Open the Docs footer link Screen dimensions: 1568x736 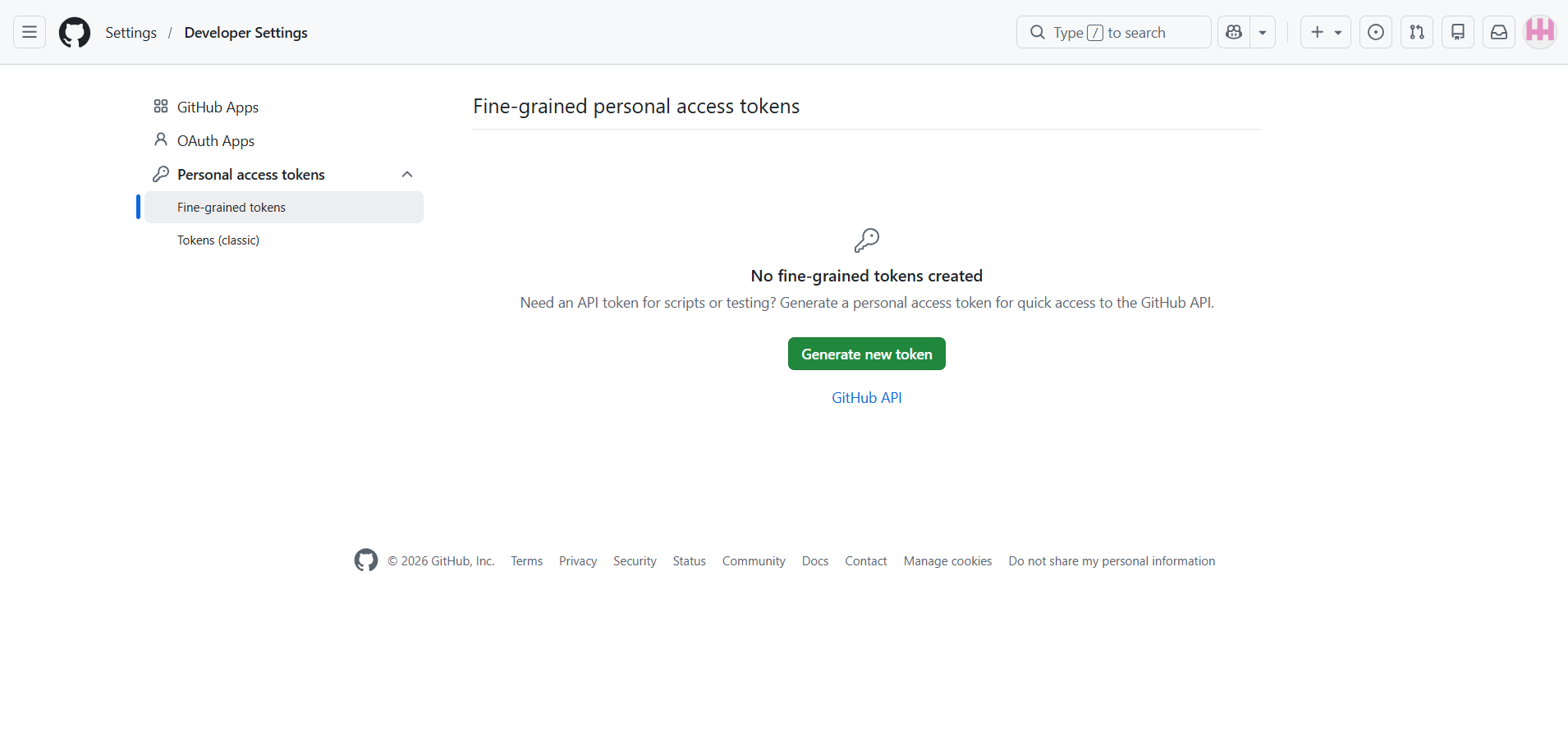pos(815,561)
